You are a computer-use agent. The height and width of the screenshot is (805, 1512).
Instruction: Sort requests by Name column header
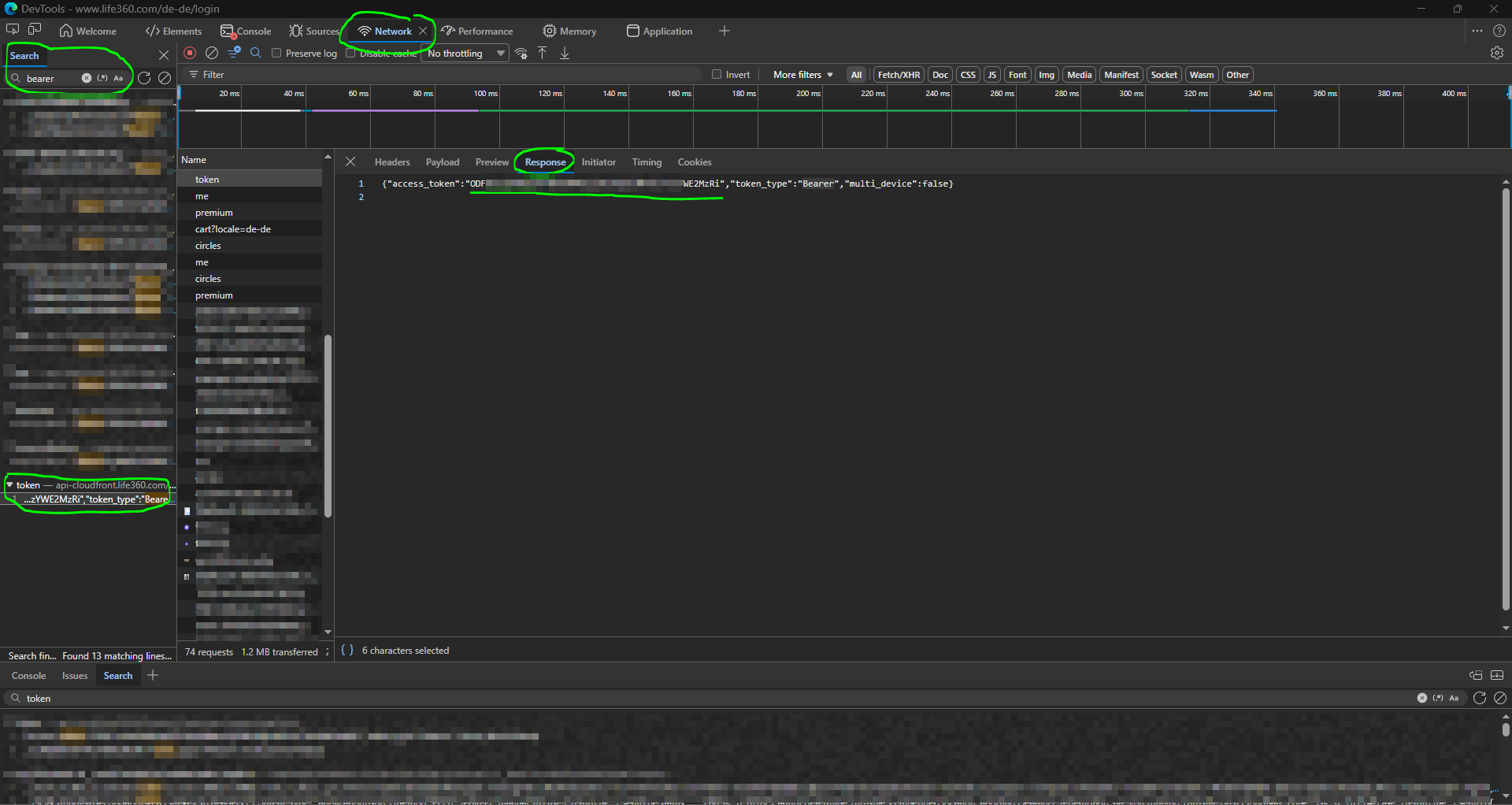tap(250, 160)
